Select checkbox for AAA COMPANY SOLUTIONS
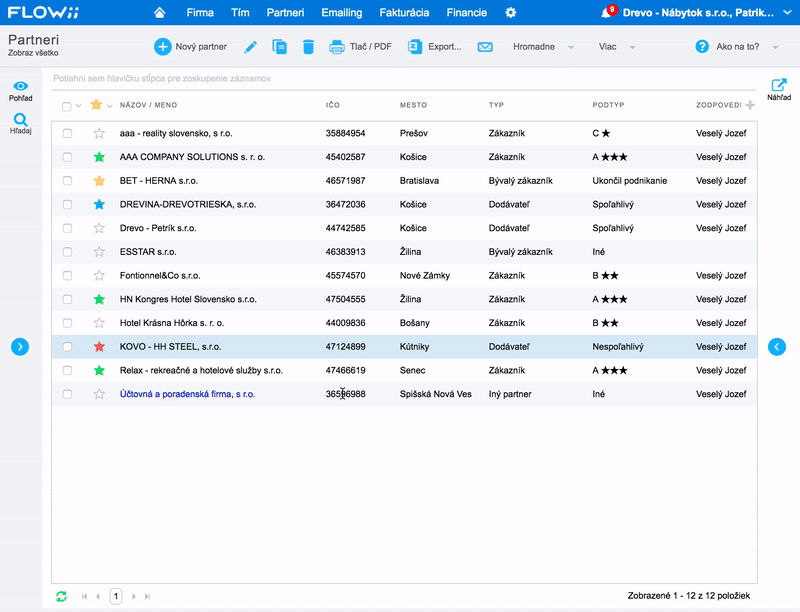Screen dimensions: 800x612 67,157
